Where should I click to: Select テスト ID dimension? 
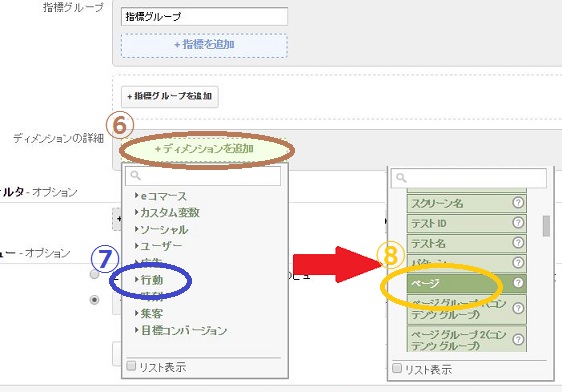pos(467,223)
